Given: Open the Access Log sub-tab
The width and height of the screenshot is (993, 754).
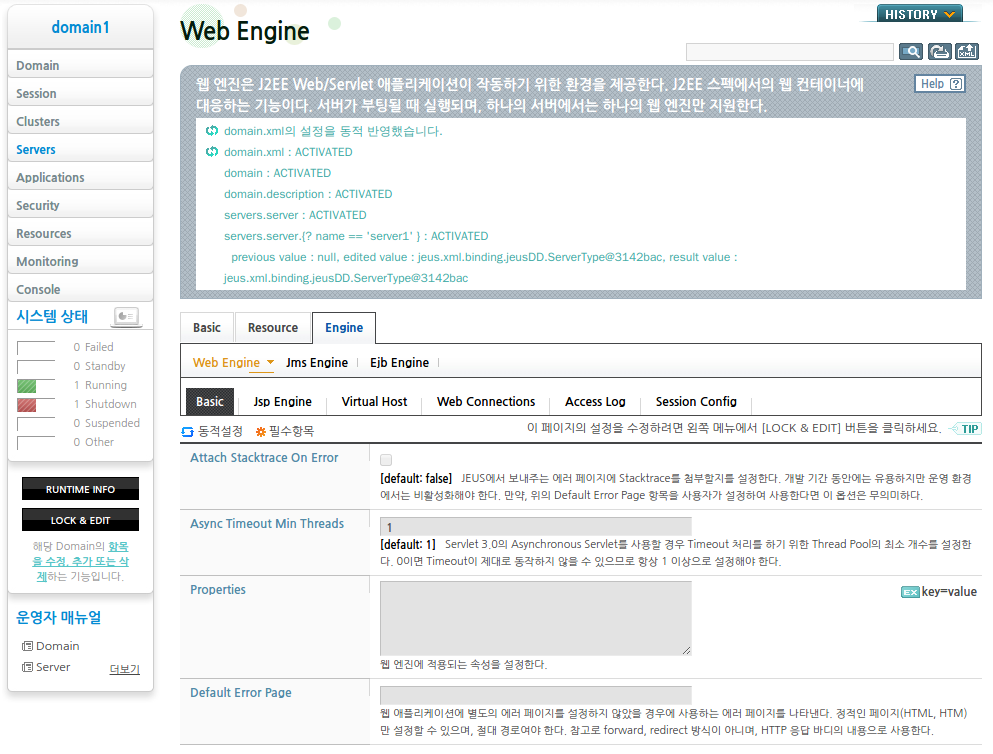Looking at the screenshot, I should [x=595, y=402].
